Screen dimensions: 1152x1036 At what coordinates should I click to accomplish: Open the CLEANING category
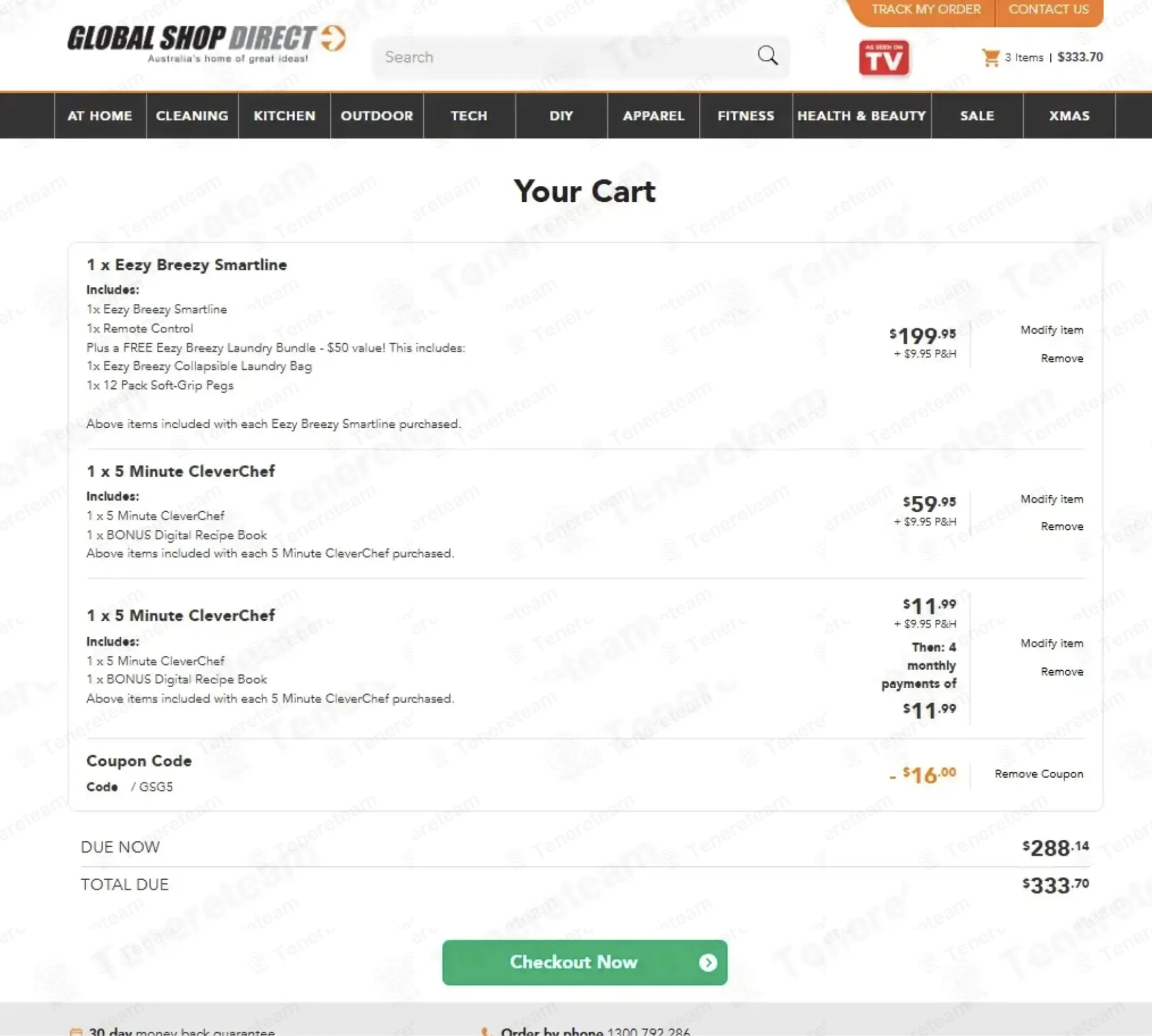coord(192,116)
